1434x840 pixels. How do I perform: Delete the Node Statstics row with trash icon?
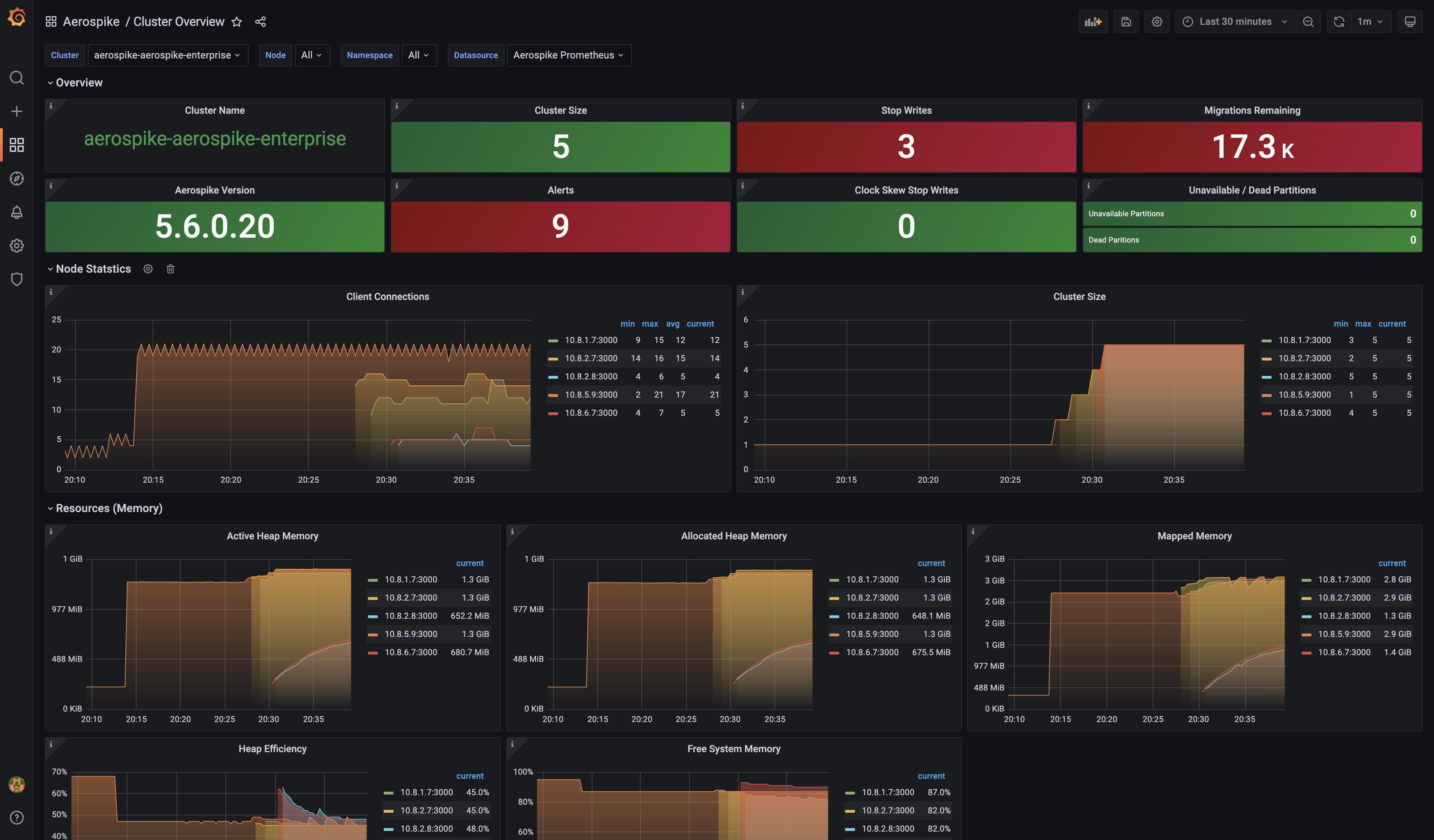click(x=170, y=269)
